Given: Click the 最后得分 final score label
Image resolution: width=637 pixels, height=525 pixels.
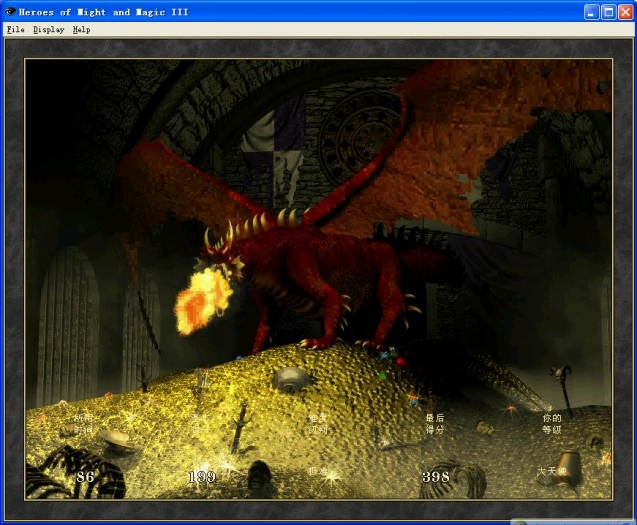Looking at the screenshot, I should coord(435,423).
